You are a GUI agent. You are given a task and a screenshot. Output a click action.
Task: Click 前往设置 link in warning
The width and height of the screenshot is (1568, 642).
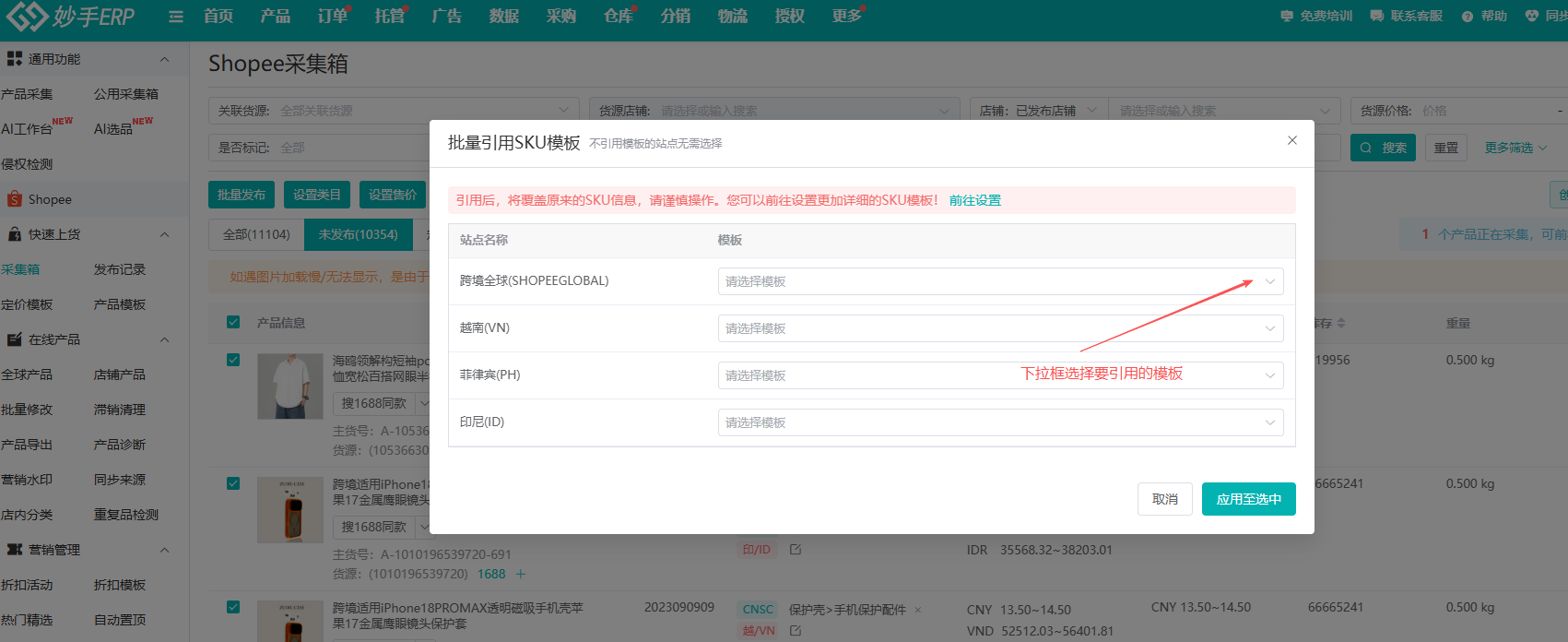[x=974, y=200]
